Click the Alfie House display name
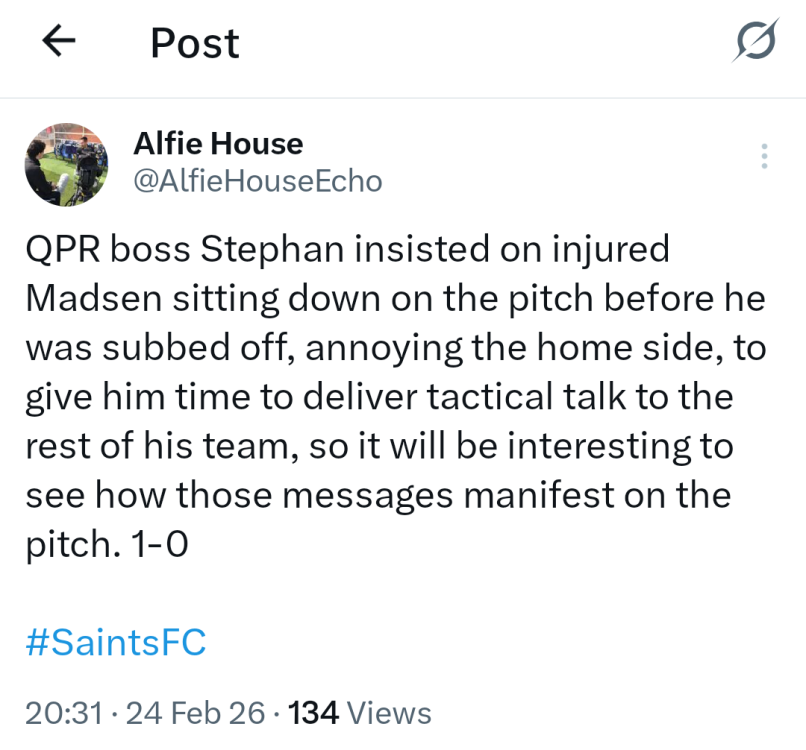This screenshot has width=806, height=750. point(218,144)
